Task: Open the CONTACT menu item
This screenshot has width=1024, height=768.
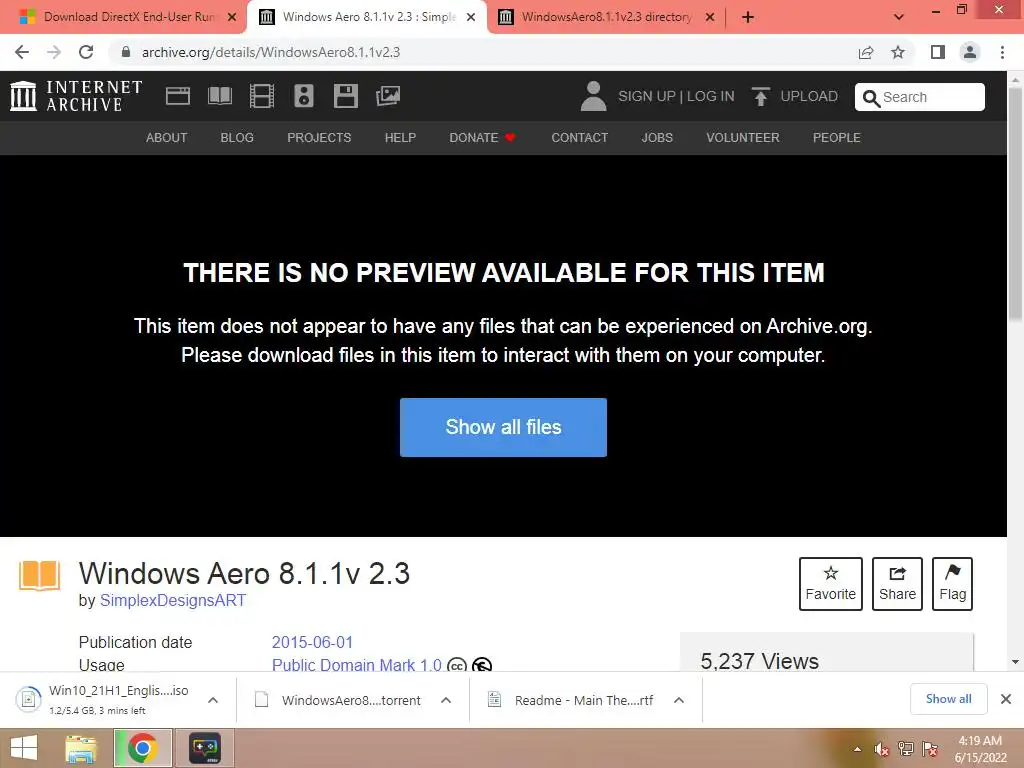Action: point(580,138)
